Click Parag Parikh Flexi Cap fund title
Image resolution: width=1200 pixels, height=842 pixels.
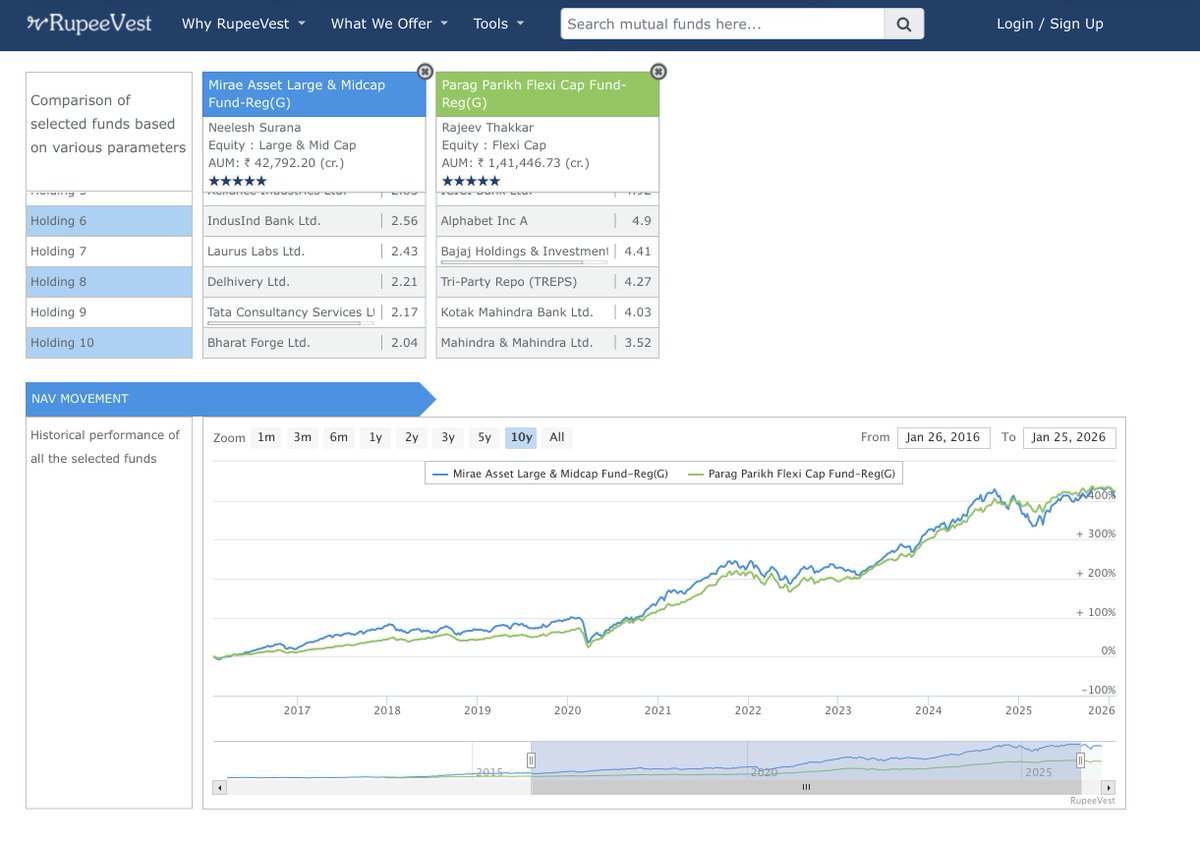click(x=536, y=94)
